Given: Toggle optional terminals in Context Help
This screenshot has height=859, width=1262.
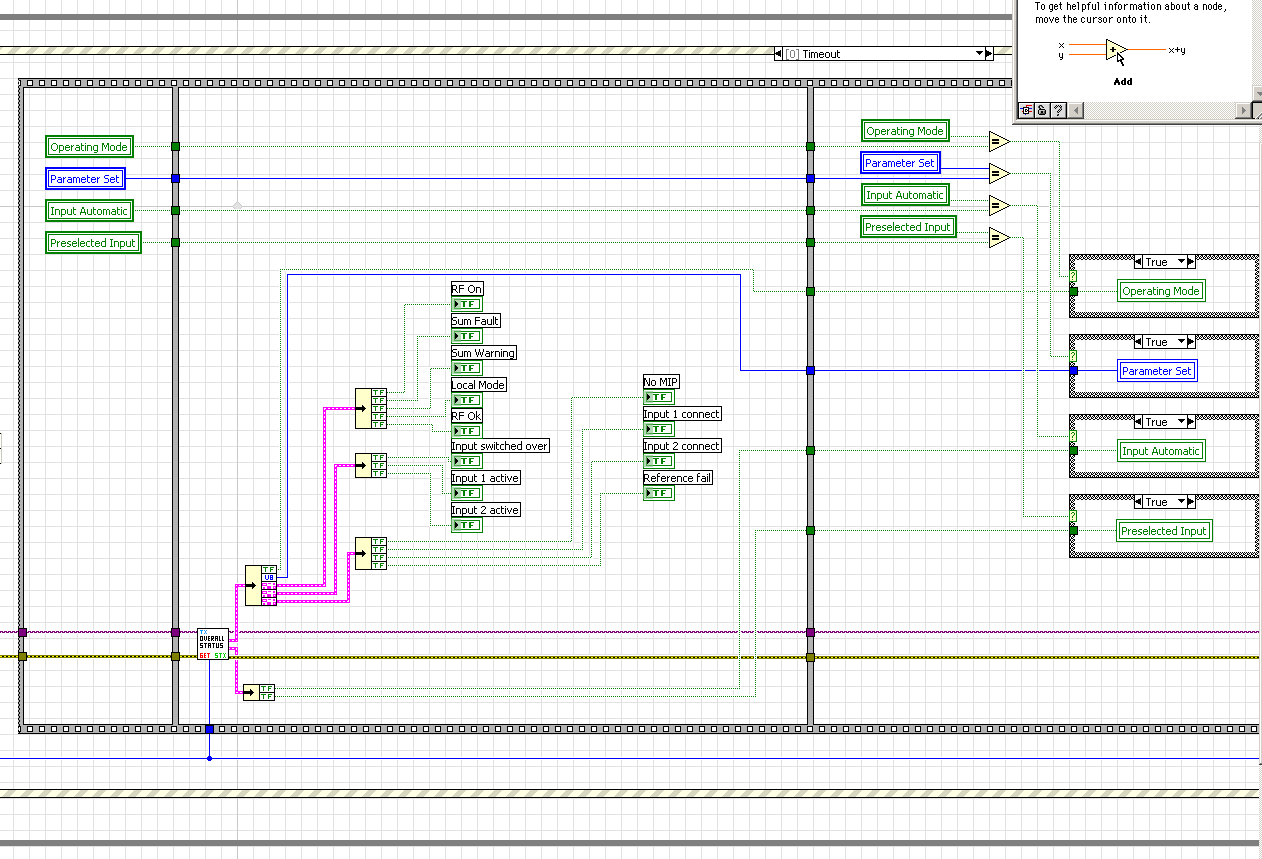Looking at the screenshot, I should click(x=1025, y=110).
